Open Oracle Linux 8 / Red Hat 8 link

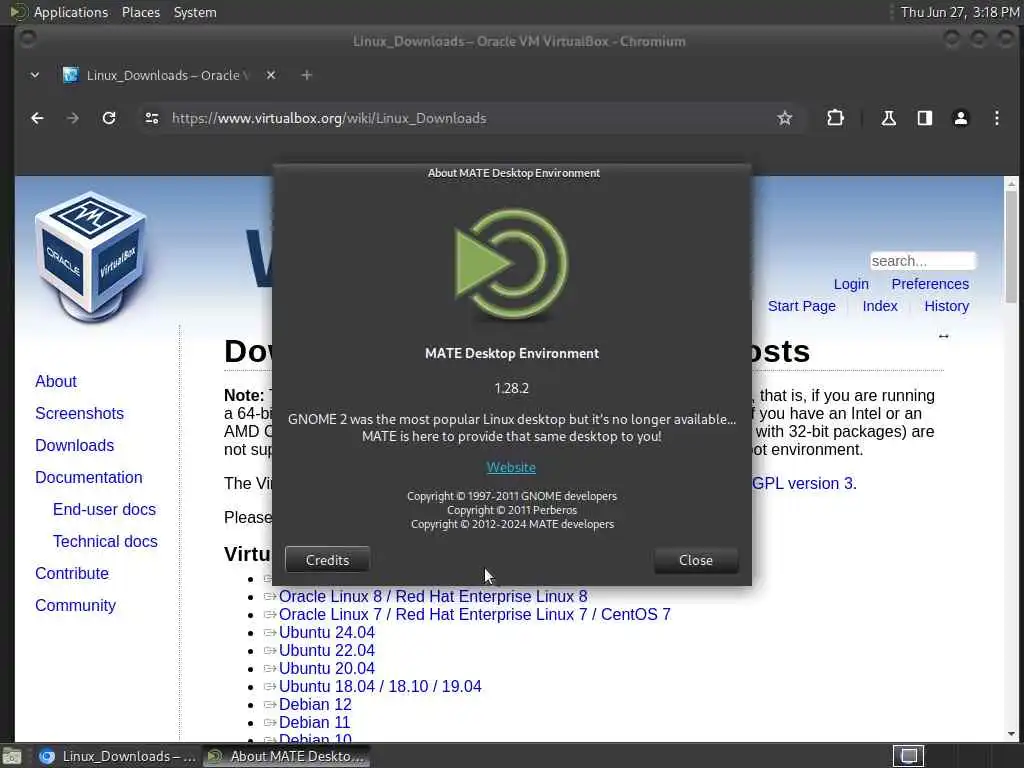pos(433,596)
